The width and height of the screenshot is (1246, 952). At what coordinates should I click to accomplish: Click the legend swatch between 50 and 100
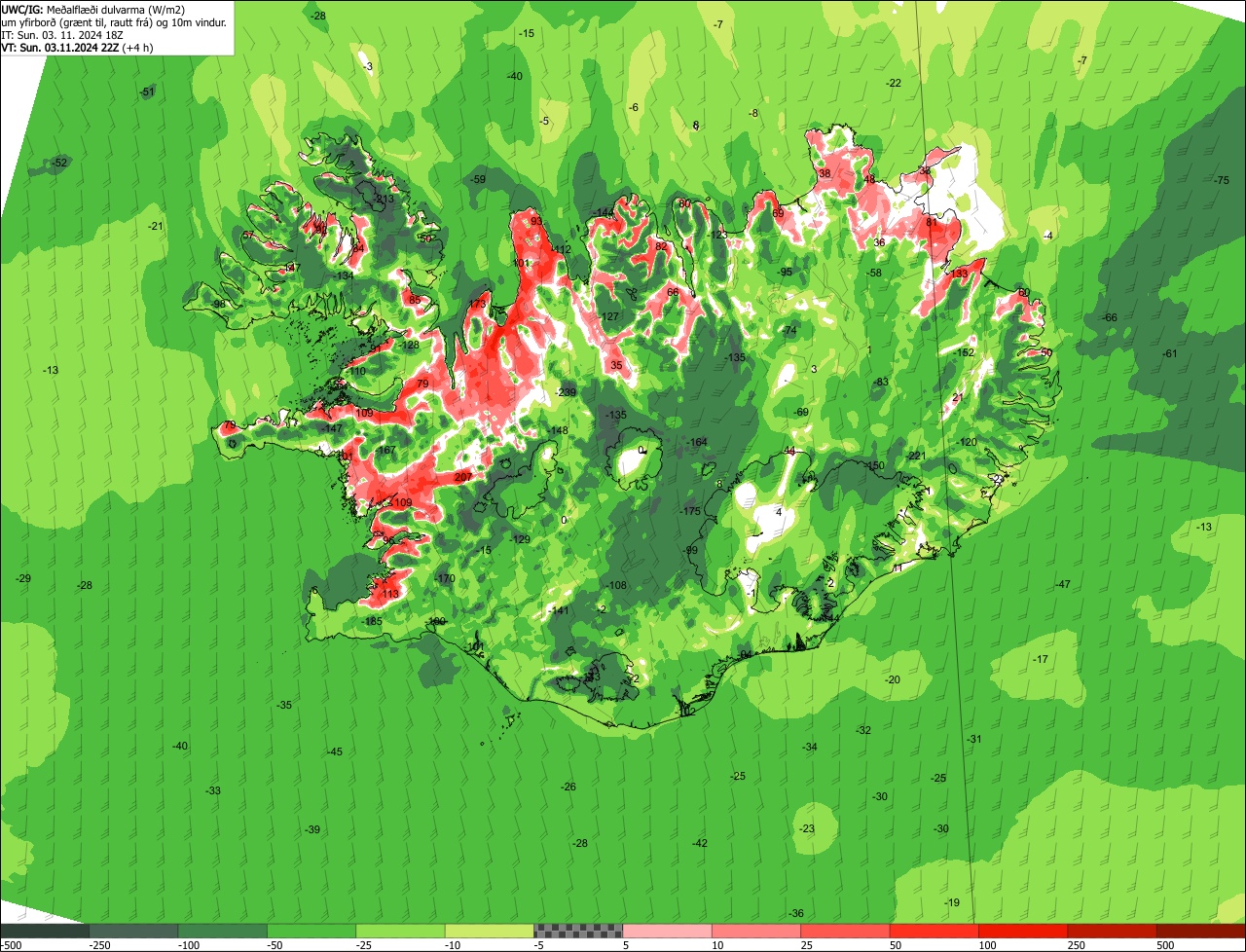point(934,931)
